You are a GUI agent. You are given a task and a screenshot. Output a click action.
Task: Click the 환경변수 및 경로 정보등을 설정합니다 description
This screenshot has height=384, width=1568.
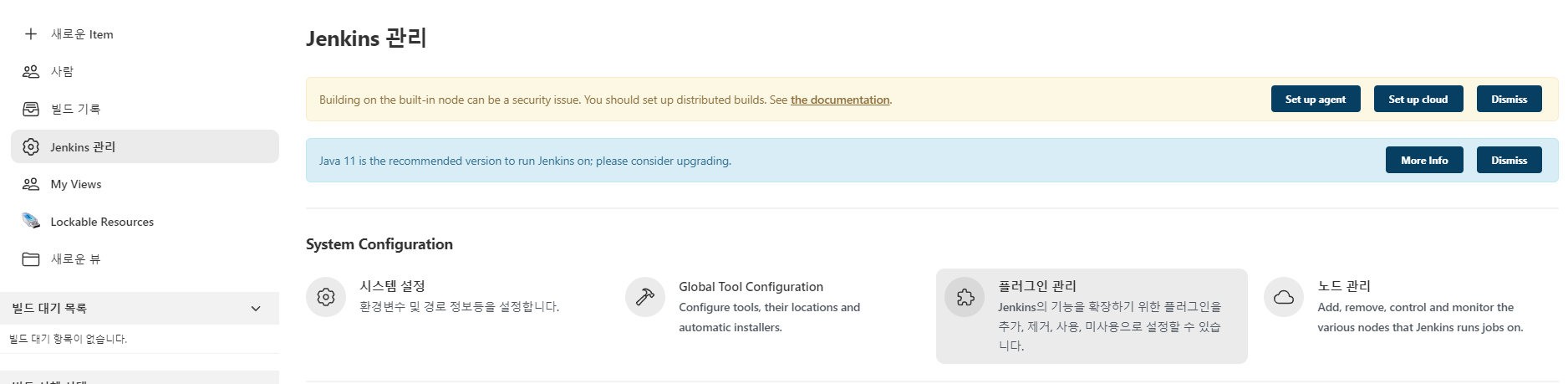(x=460, y=307)
